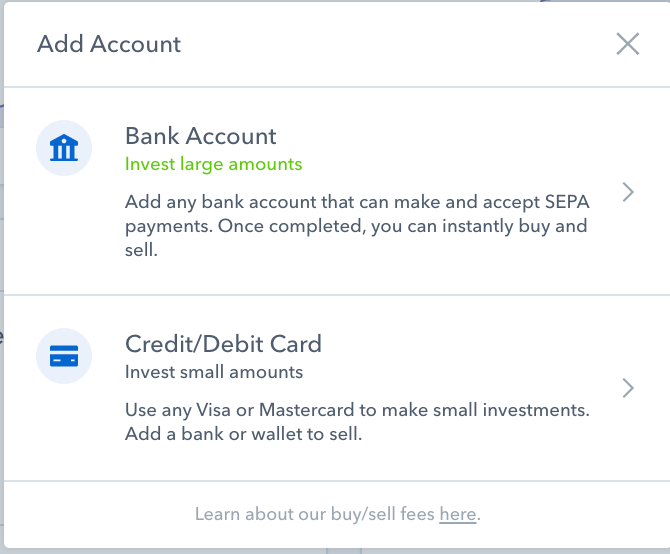The image size is (670, 554).
Task: Click the 'Add Account' dialog title
Action: (x=109, y=44)
